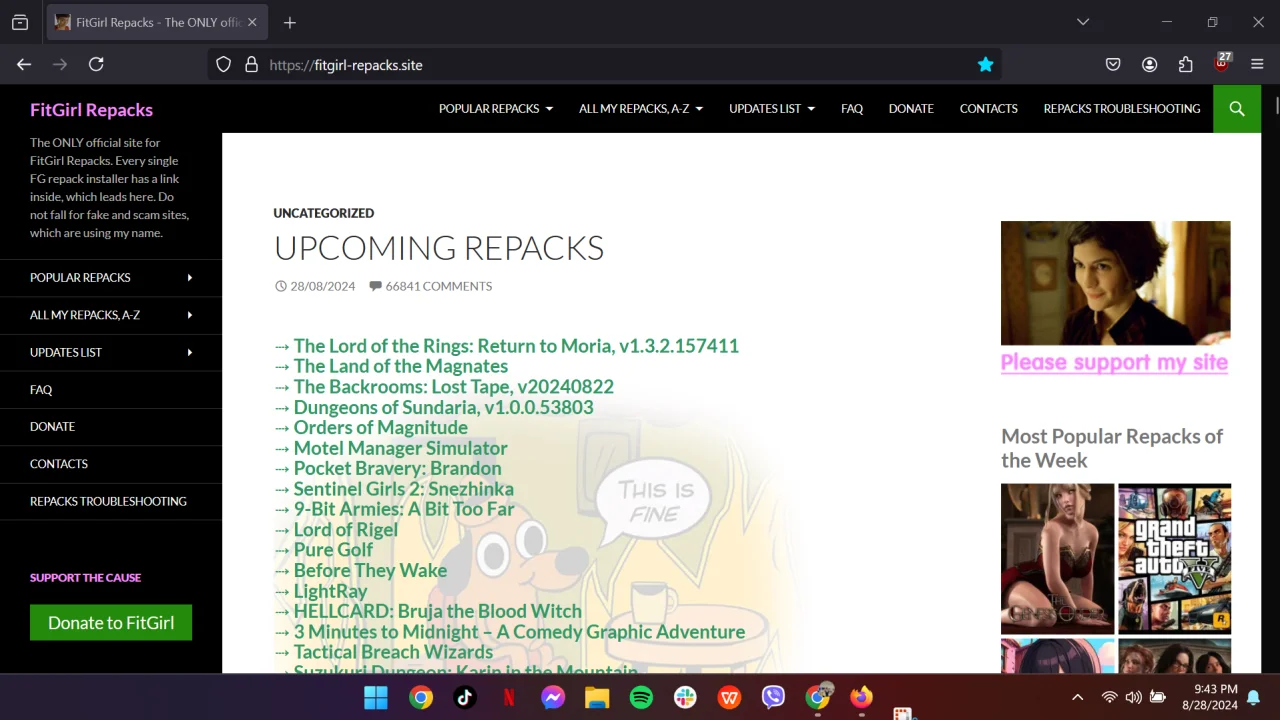Expand sidebar POPULAR REPACKS arrow
1280x720 pixels.
point(190,277)
